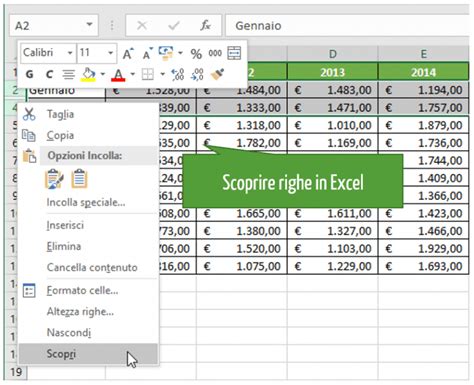
Task: Click the borders icon in mini toolbar
Action: 148,74
